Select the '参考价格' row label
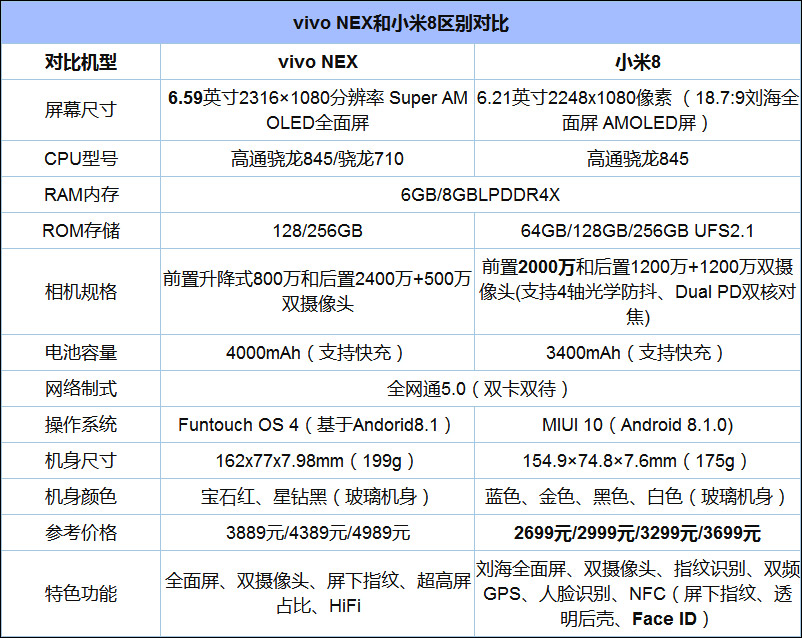802x638 pixels. 81,533
